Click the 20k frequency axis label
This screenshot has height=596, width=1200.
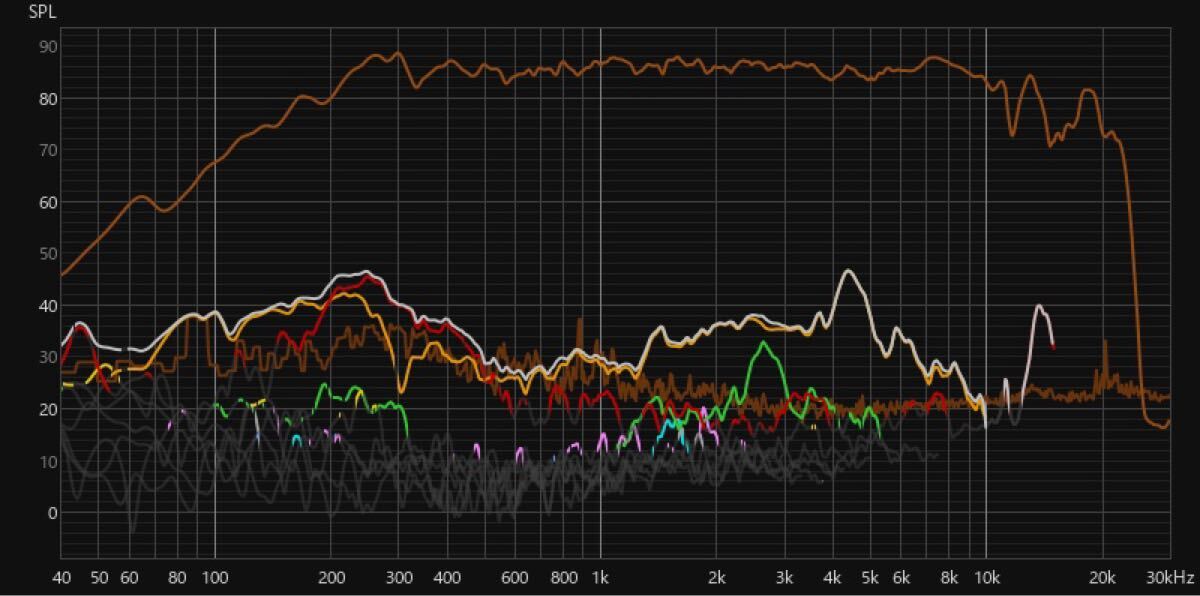tap(1102, 577)
